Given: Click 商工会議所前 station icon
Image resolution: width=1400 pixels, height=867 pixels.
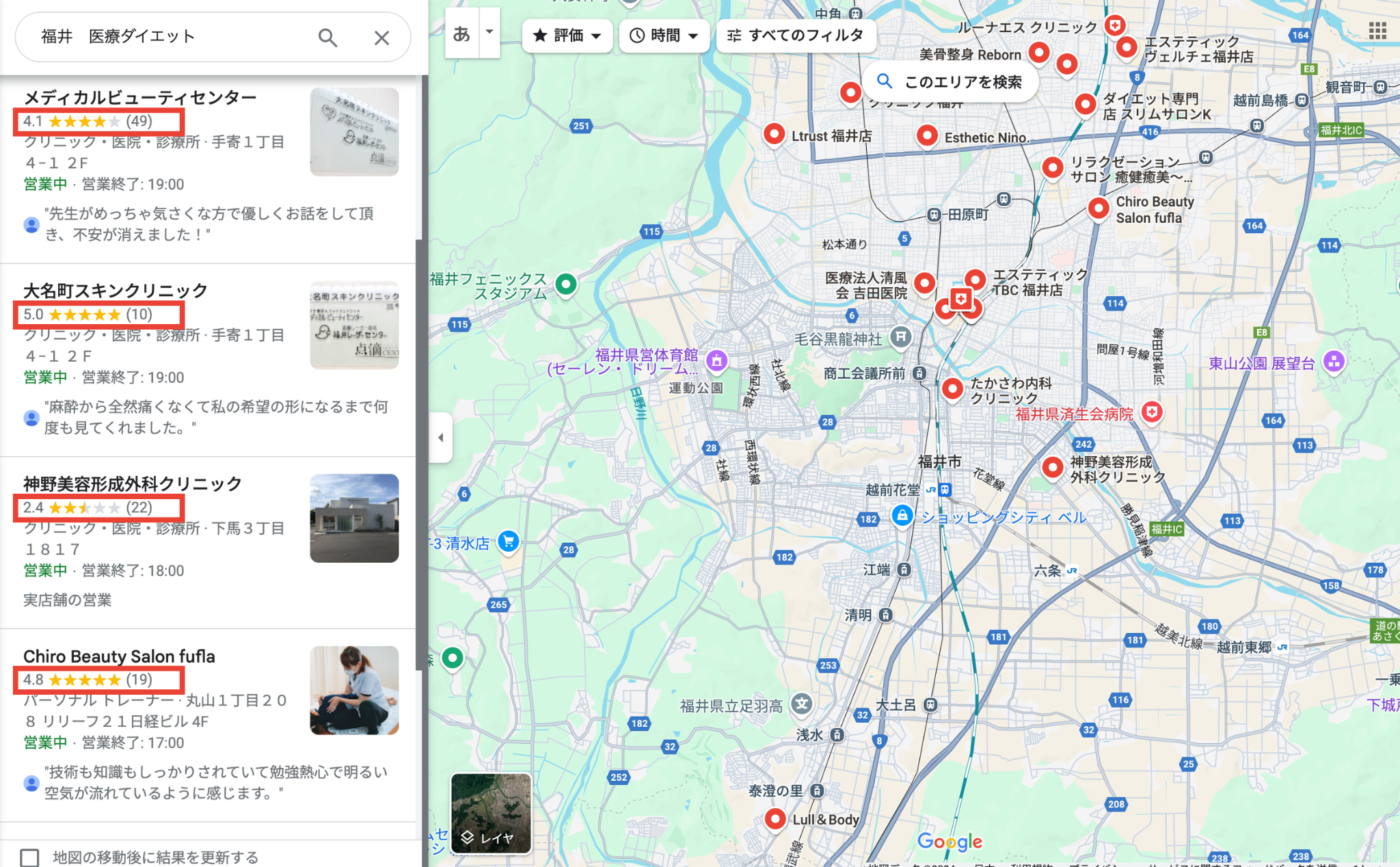Looking at the screenshot, I should coord(919,373).
